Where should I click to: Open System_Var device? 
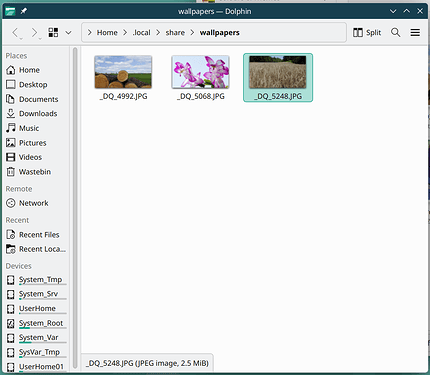tap(37, 338)
